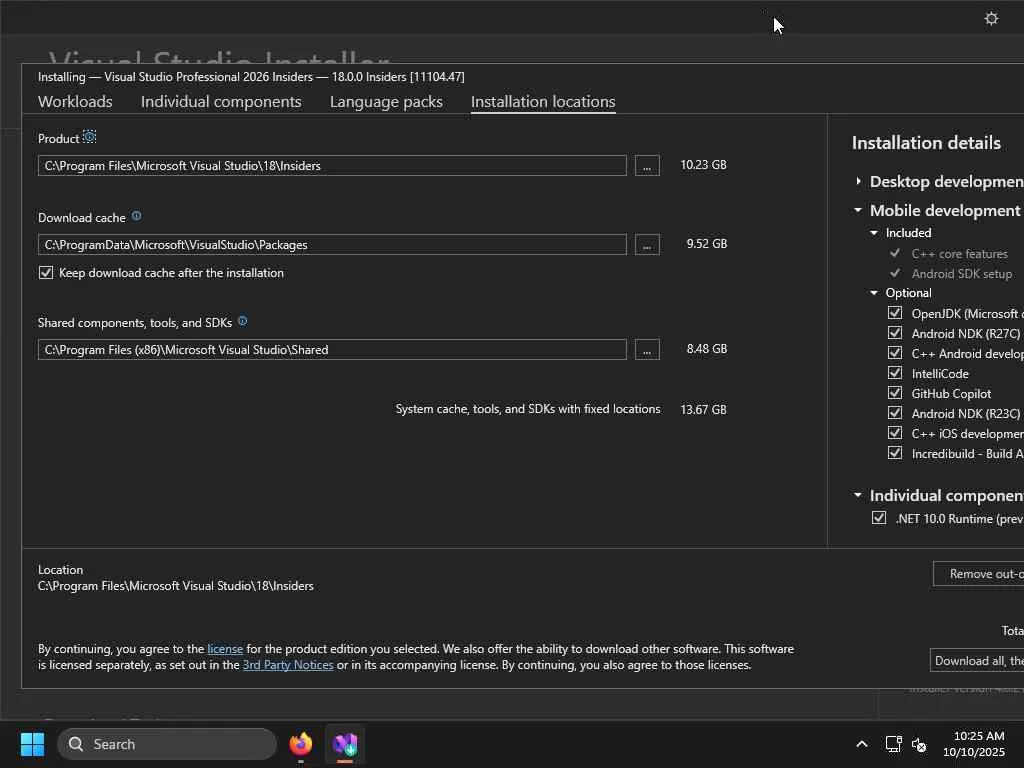Uncheck C++ Android development component

click(x=895, y=353)
